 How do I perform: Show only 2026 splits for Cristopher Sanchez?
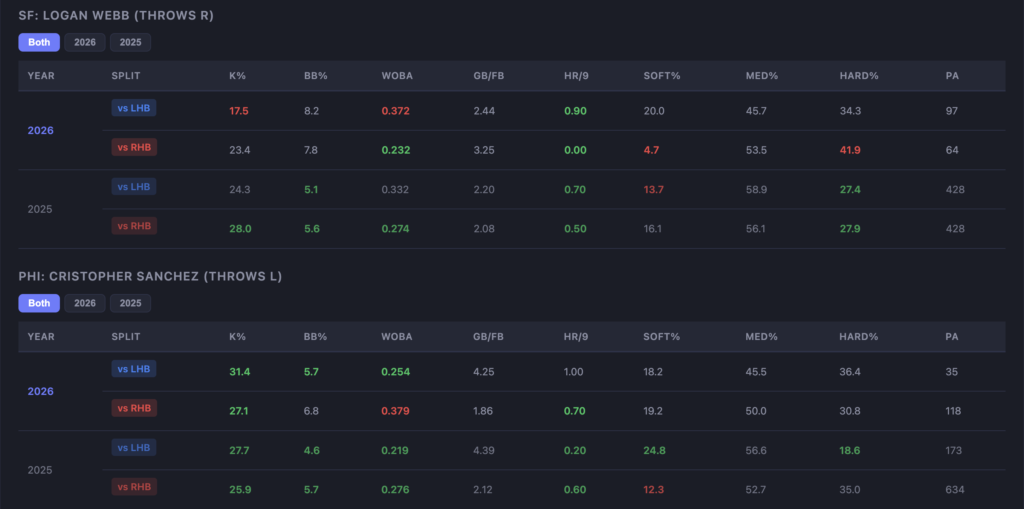(x=85, y=303)
